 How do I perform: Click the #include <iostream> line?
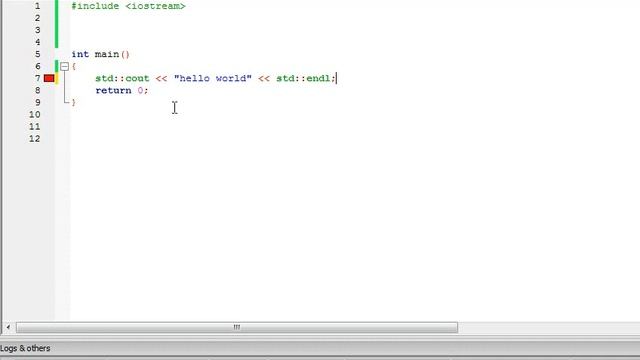(x=128, y=6)
